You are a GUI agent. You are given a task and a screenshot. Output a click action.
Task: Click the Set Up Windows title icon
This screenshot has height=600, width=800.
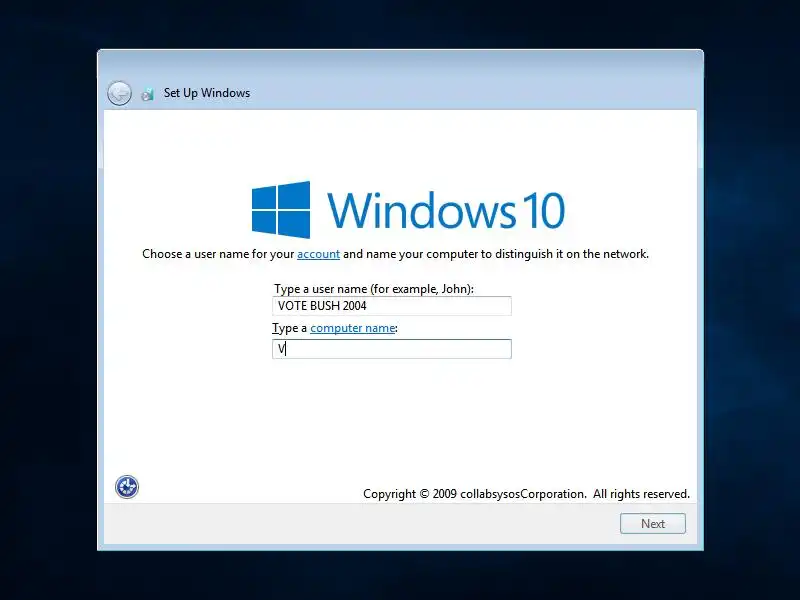[147, 94]
